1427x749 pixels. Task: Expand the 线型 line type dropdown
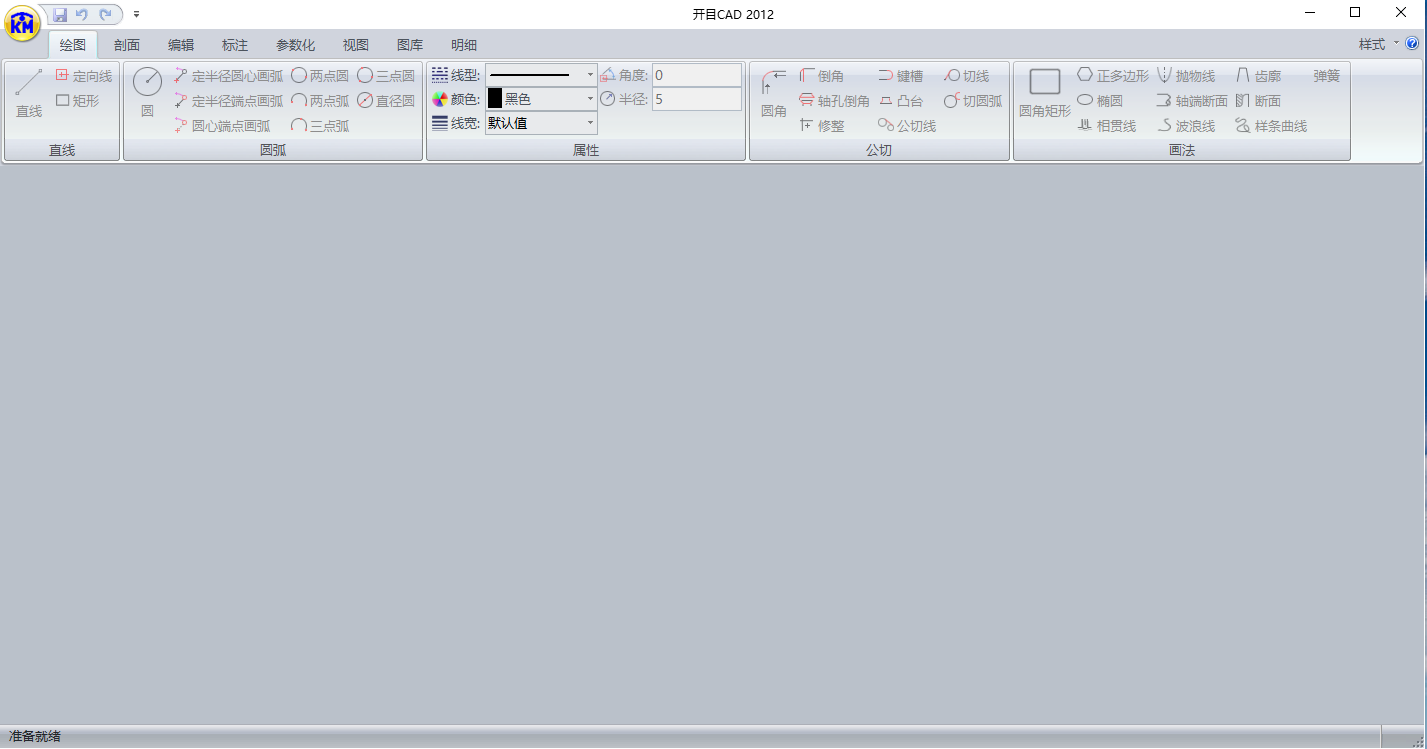click(x=590, y=74)
